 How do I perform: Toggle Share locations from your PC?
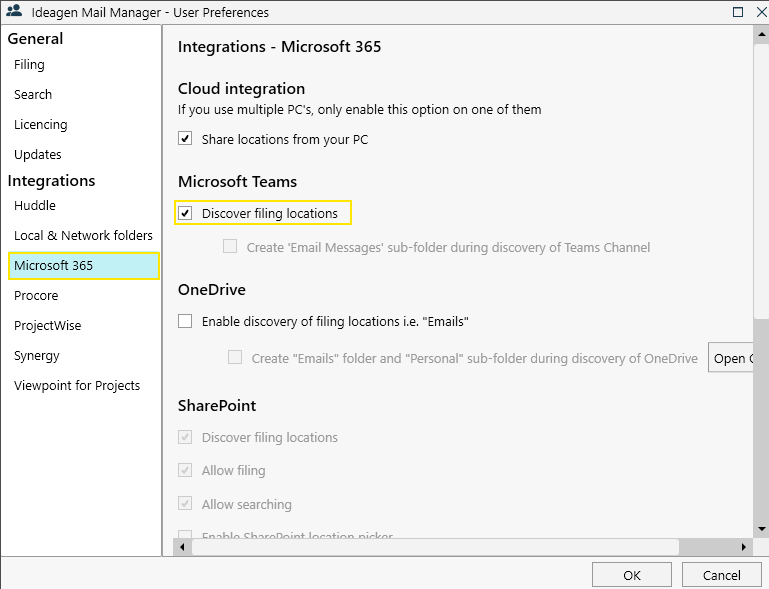coord(185,139)
